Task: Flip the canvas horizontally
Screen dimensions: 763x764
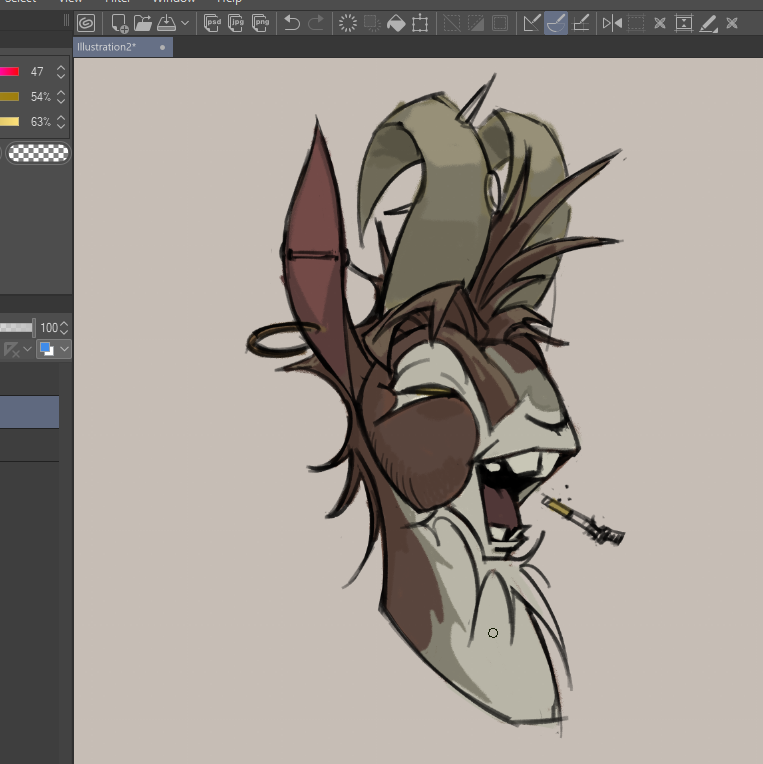Action: tap(612, 23)
